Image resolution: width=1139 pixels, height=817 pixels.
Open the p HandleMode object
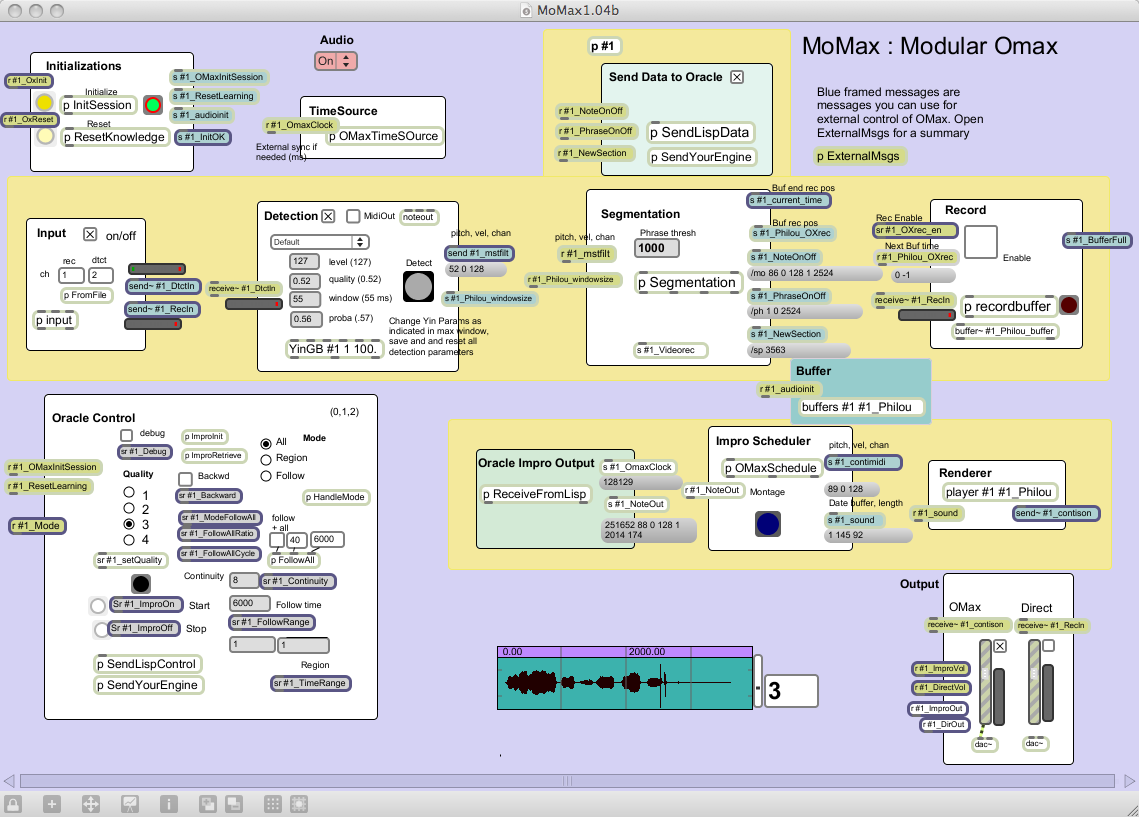[335, 497]
